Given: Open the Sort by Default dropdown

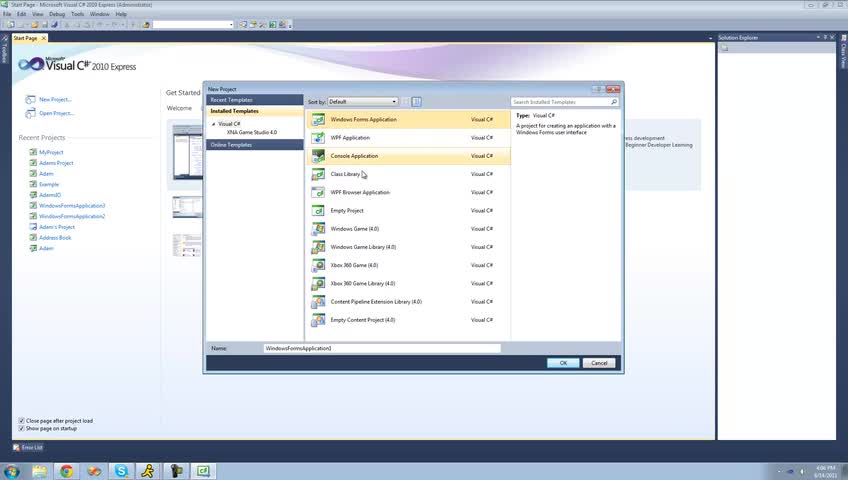Looking at the screenshot, I should [x=362, y=102].
